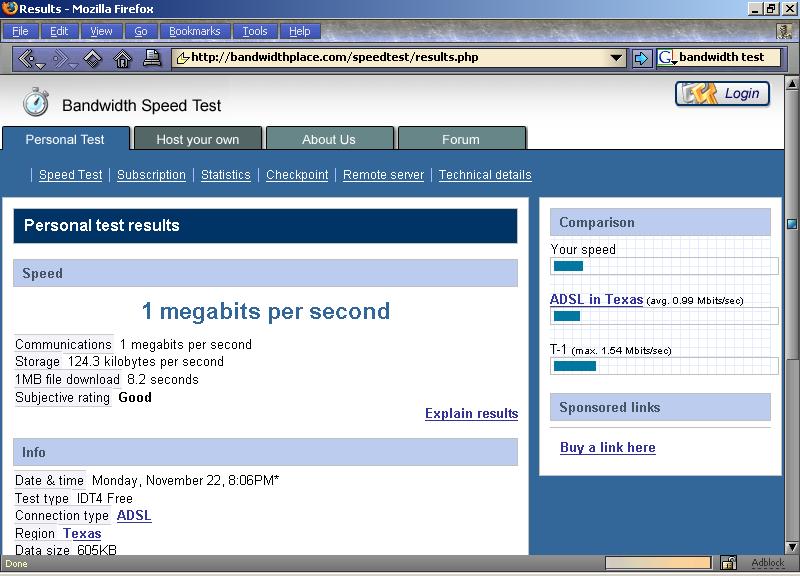Click the vertical scrollbar up arrow
Screen dimensions: 800x576
point(792,83)
